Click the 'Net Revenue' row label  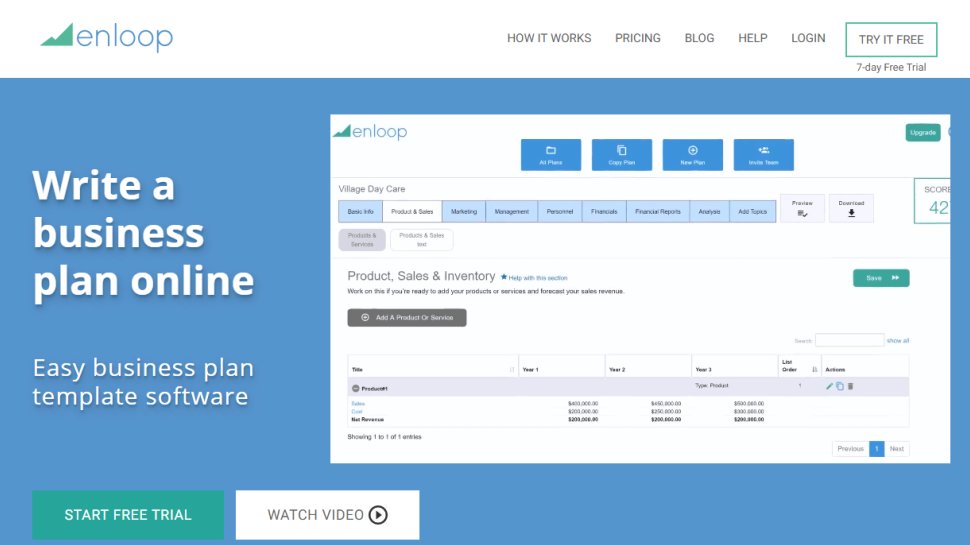click(x=367, y=419)
